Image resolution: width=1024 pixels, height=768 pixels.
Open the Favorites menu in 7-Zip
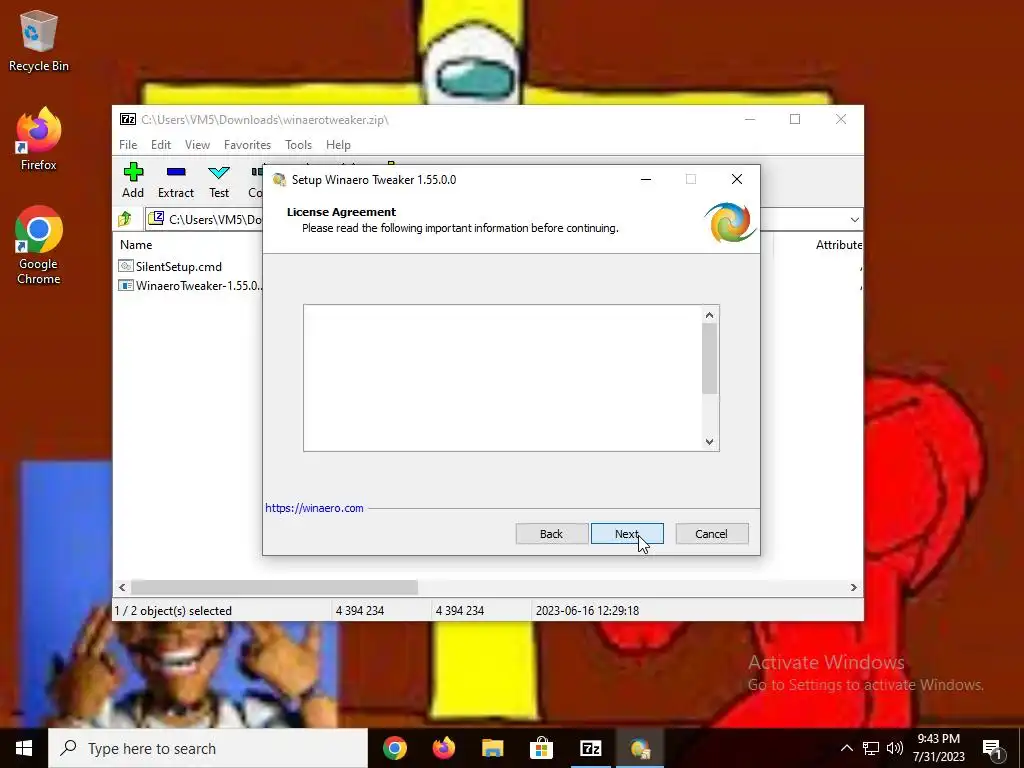[247, 145]
